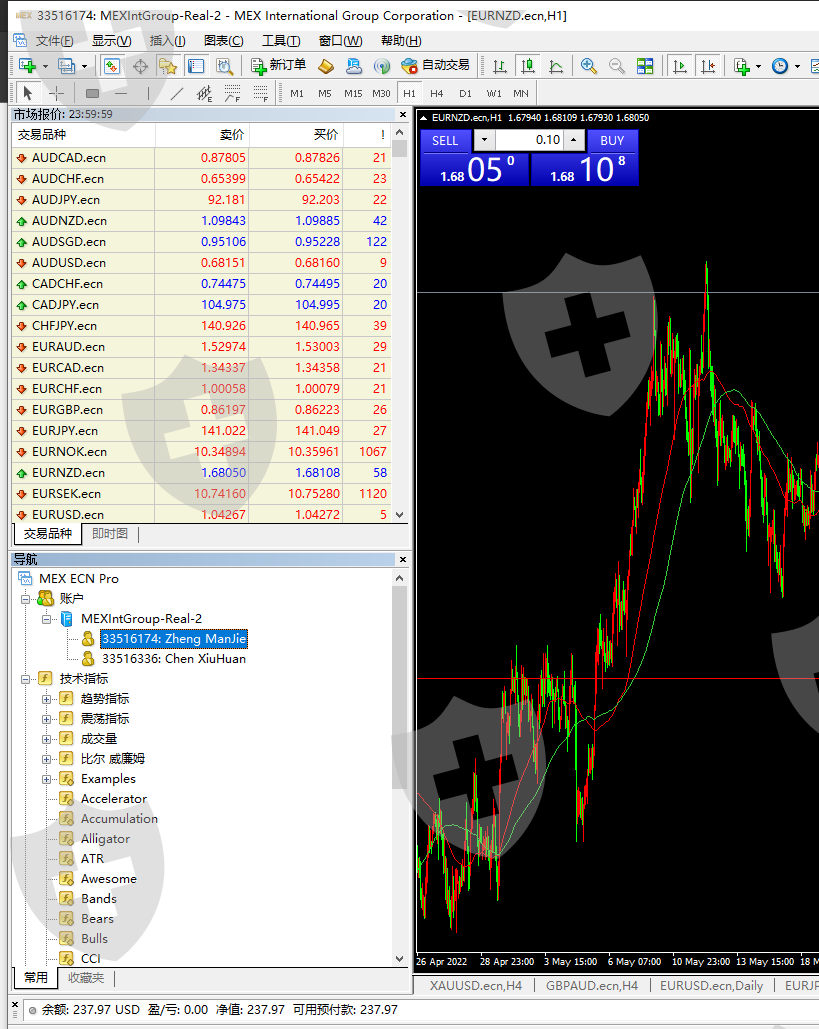Select the draw trendline tool
Screen dimensions: 819x1029
coord(177,93)
